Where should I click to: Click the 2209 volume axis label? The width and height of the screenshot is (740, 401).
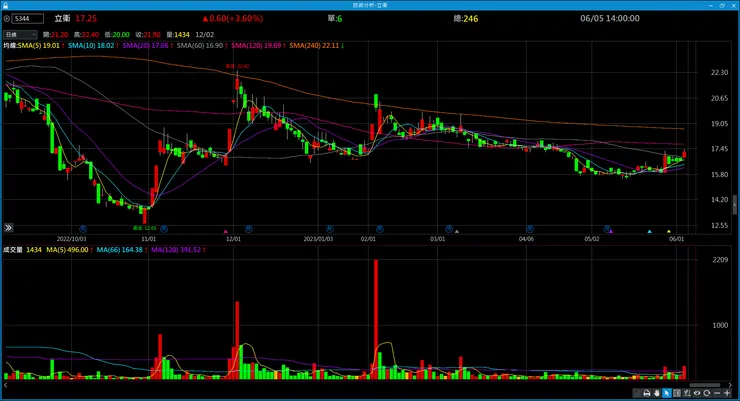[720, 259]
